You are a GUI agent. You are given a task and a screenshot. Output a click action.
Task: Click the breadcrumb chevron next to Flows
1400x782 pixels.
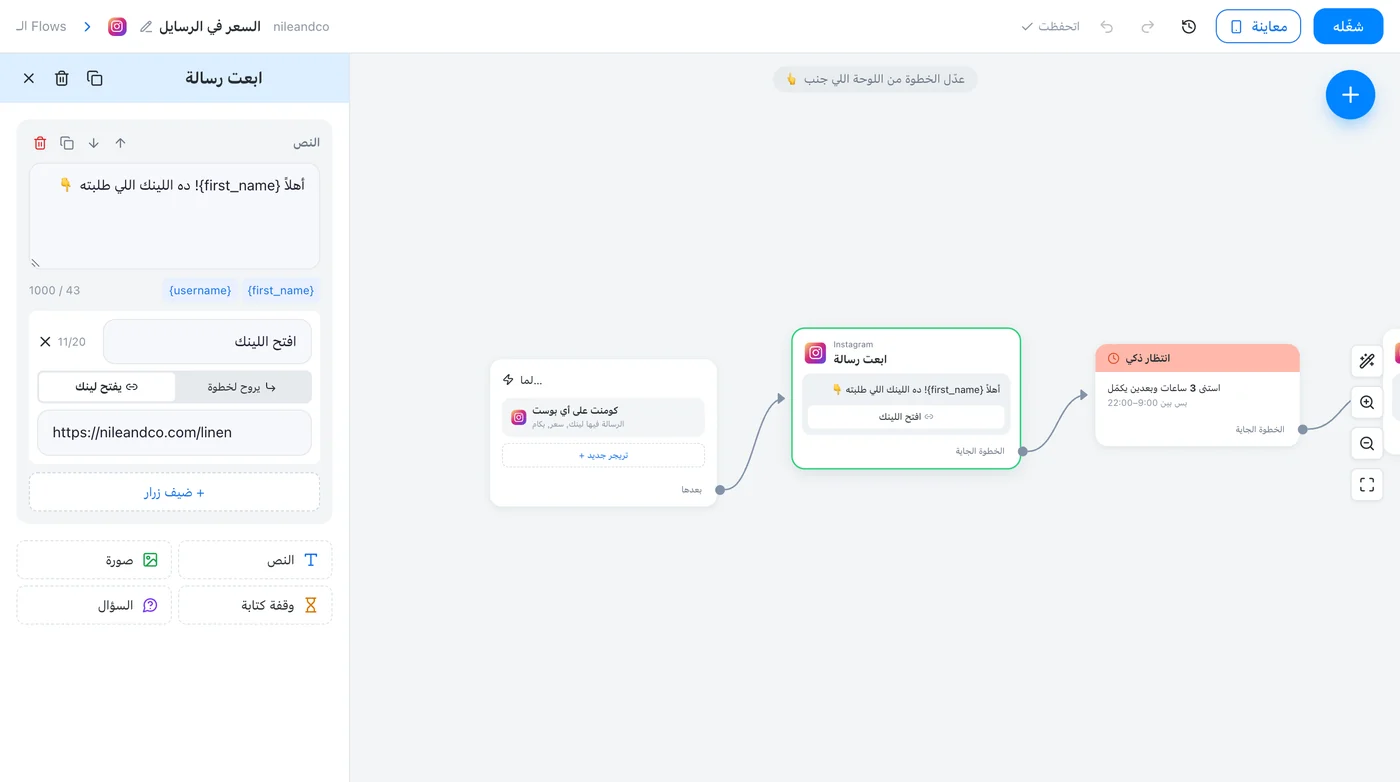[87, 27]
